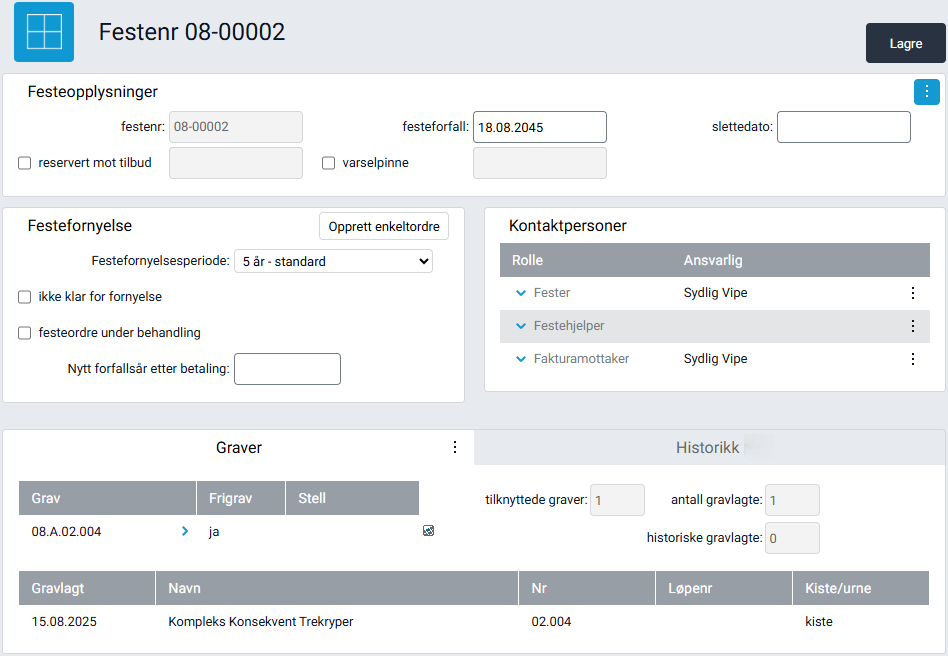Select the Graver tab
The image size is (948, 656).
pyautogui.click(x=239, y=448)
